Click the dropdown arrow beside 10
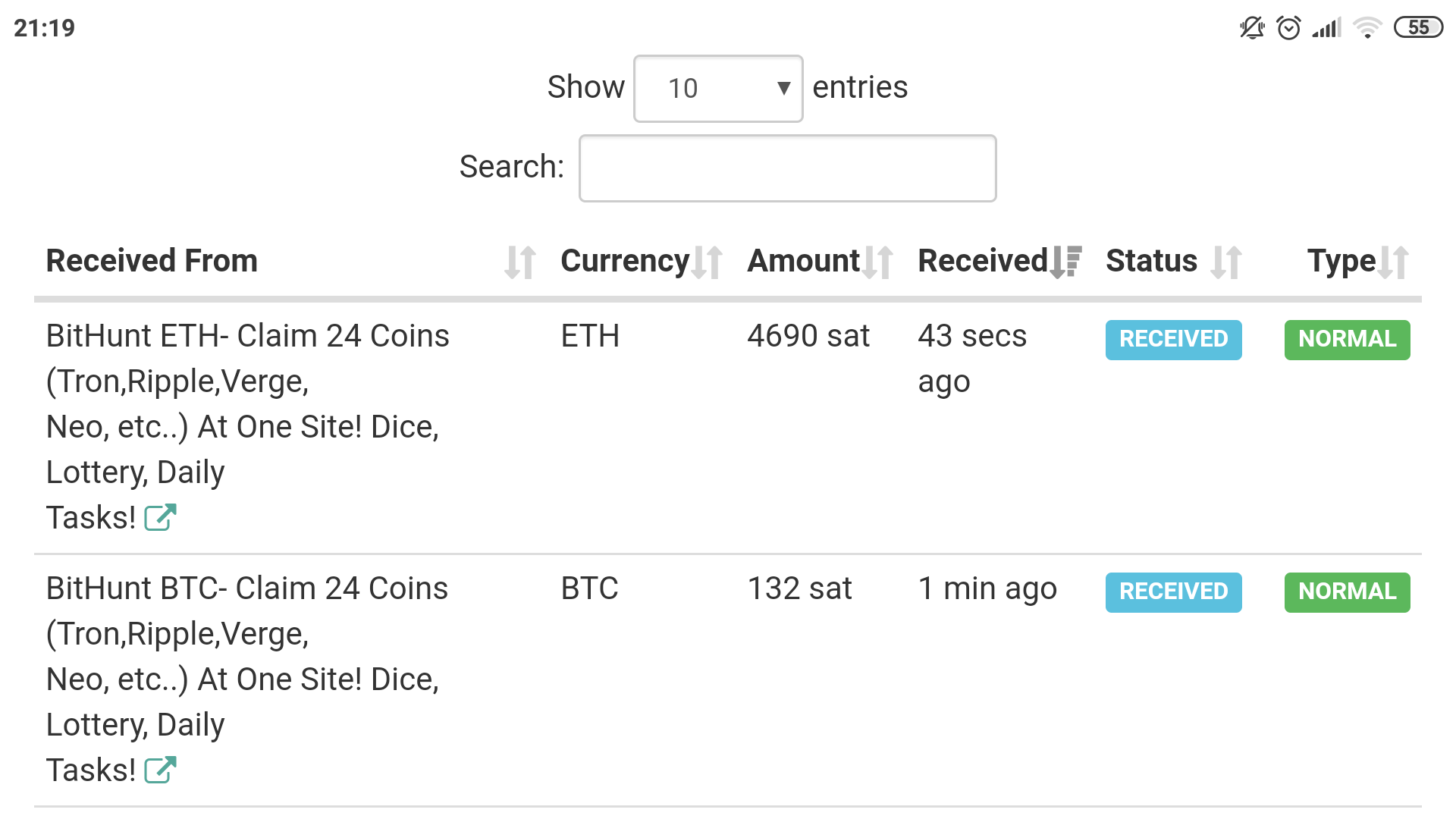Image resolution: width=1456 pixels, height=819 pixels. (784, 89)
